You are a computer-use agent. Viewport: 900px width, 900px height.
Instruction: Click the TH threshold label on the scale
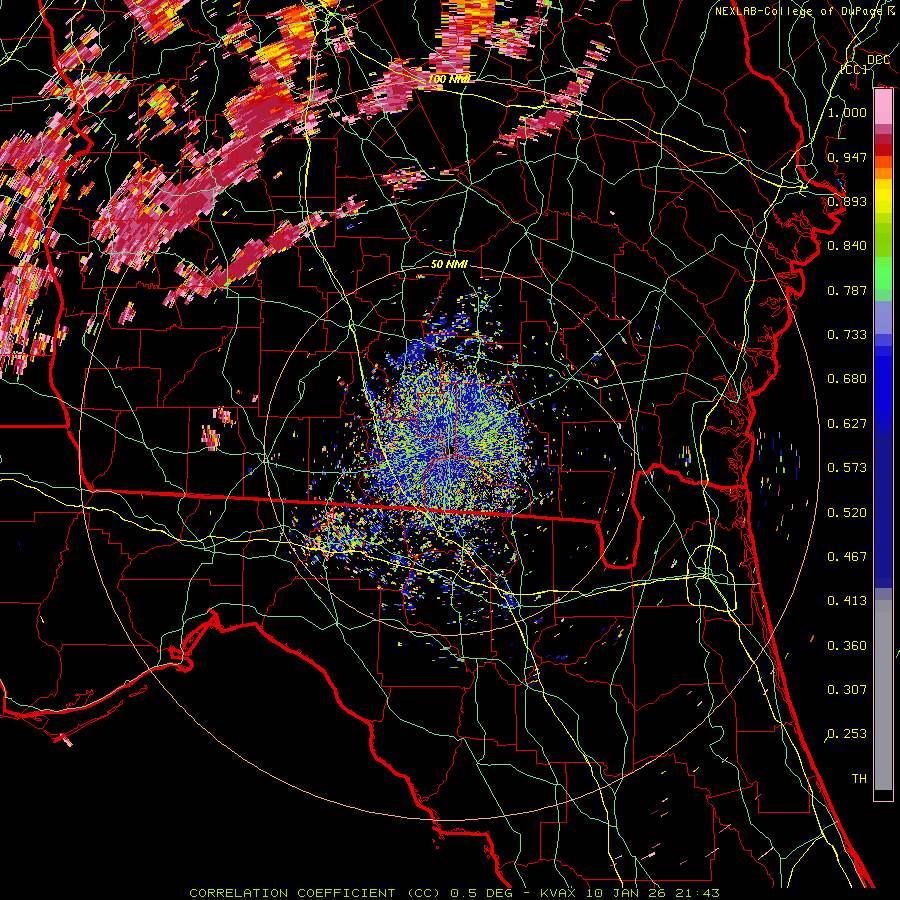click(859, 779)
